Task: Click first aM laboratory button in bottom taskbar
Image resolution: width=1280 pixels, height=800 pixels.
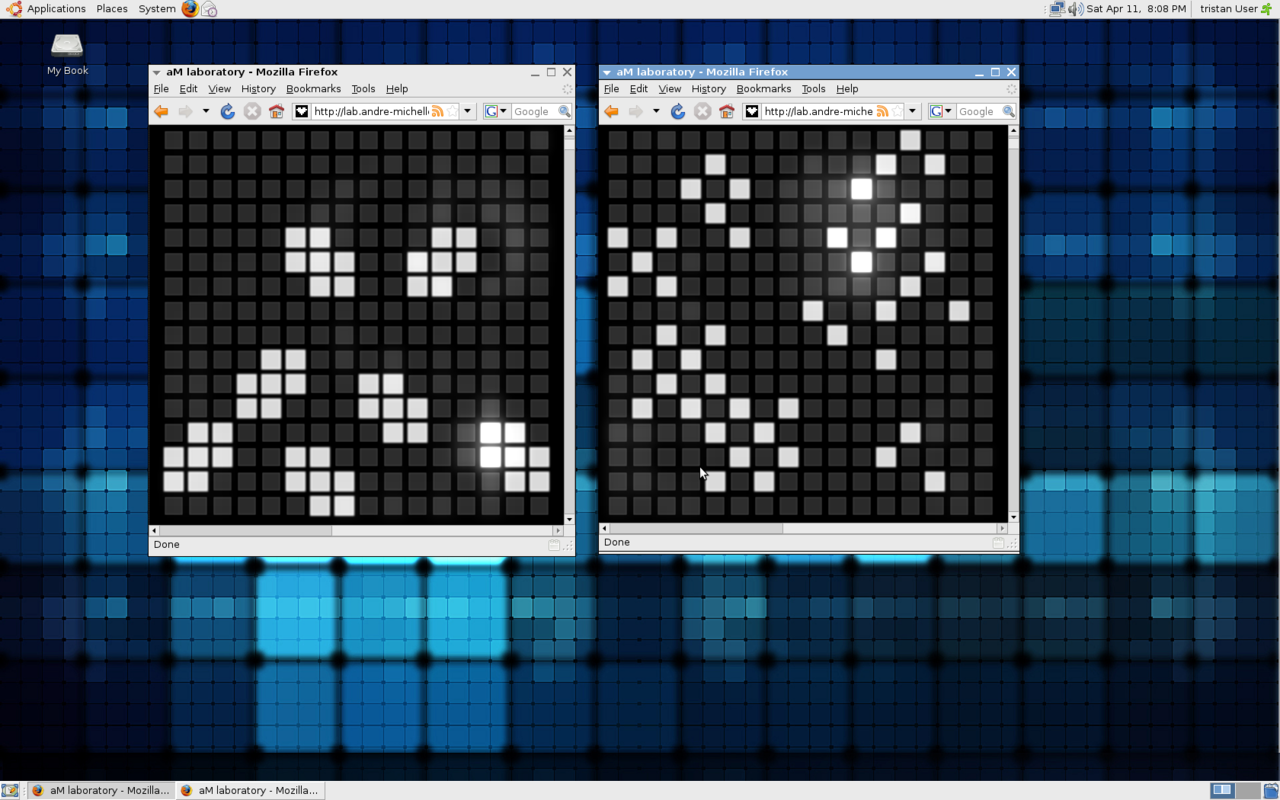Action: 99,790
